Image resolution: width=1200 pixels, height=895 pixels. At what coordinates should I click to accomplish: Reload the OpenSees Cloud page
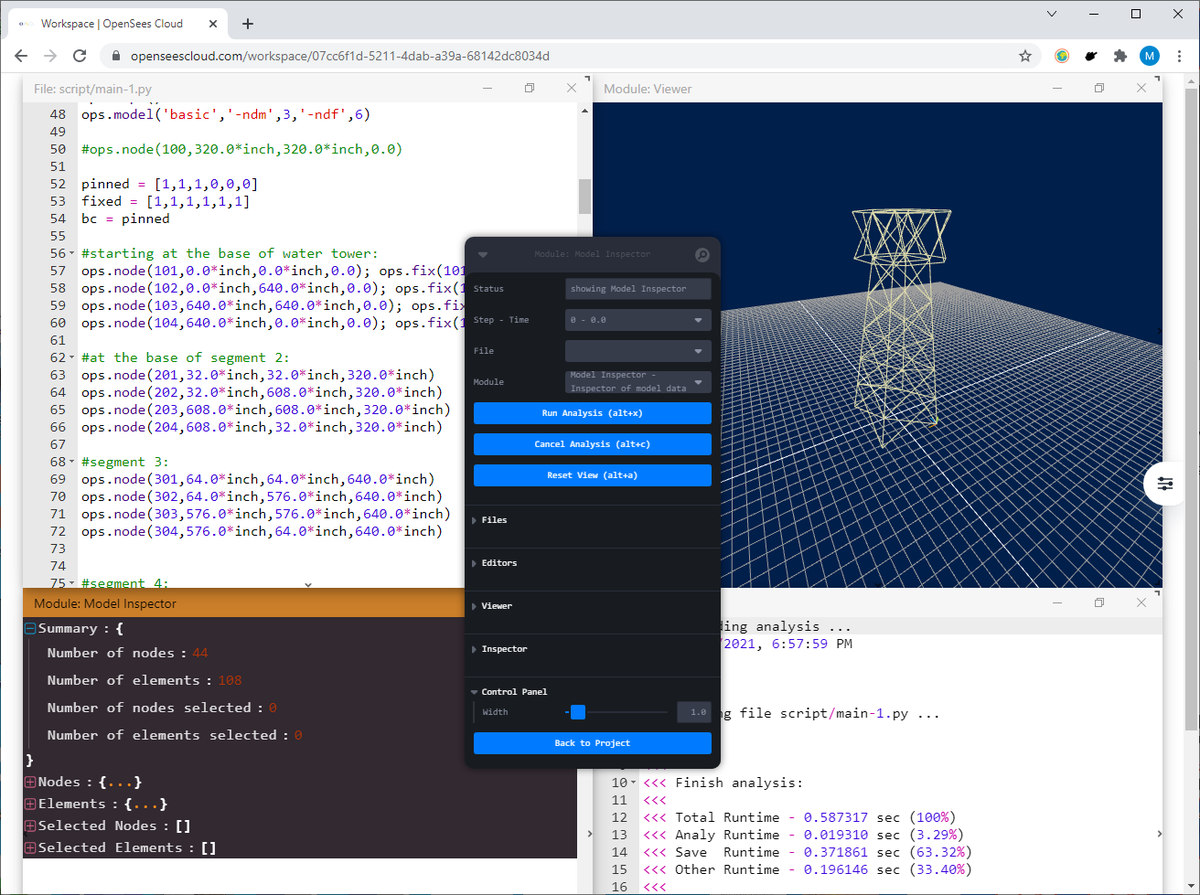[81, 56]
